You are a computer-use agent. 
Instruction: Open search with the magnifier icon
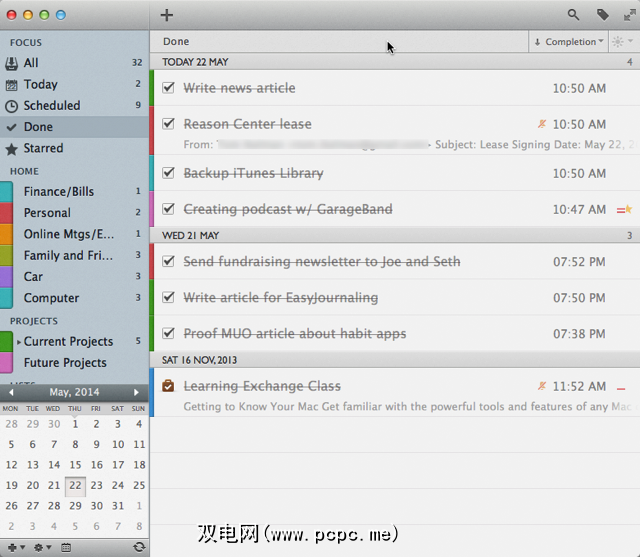click(x=573, y=15)
